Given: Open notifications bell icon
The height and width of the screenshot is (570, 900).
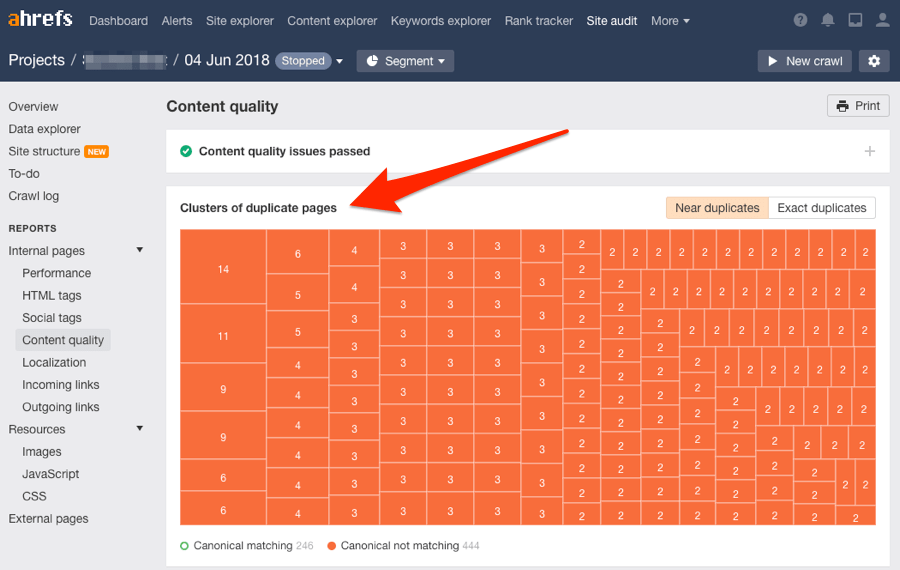Looking at the screenshot, I should pos(828,20).
